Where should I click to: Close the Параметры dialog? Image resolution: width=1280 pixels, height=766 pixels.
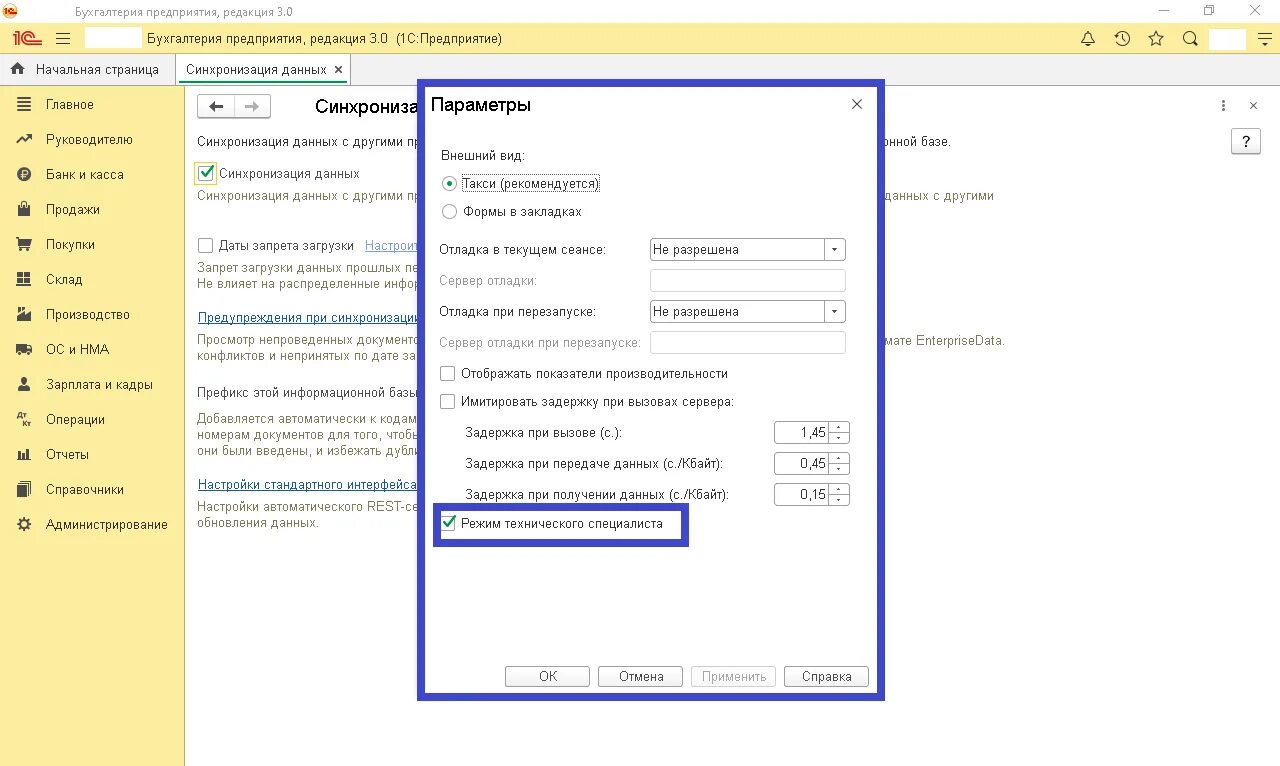click(x=857, y=104)
